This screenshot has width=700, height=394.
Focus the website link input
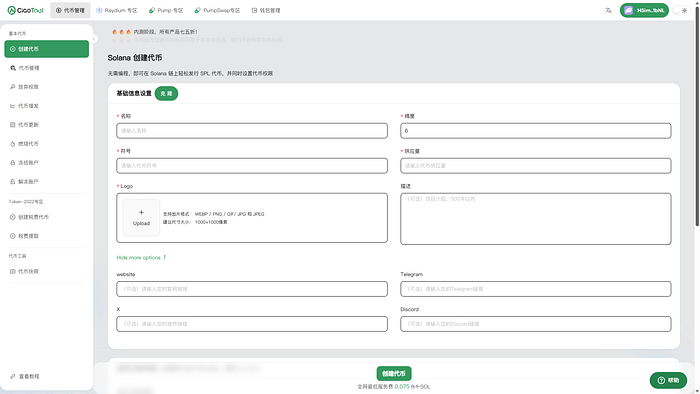click(252, 289)
